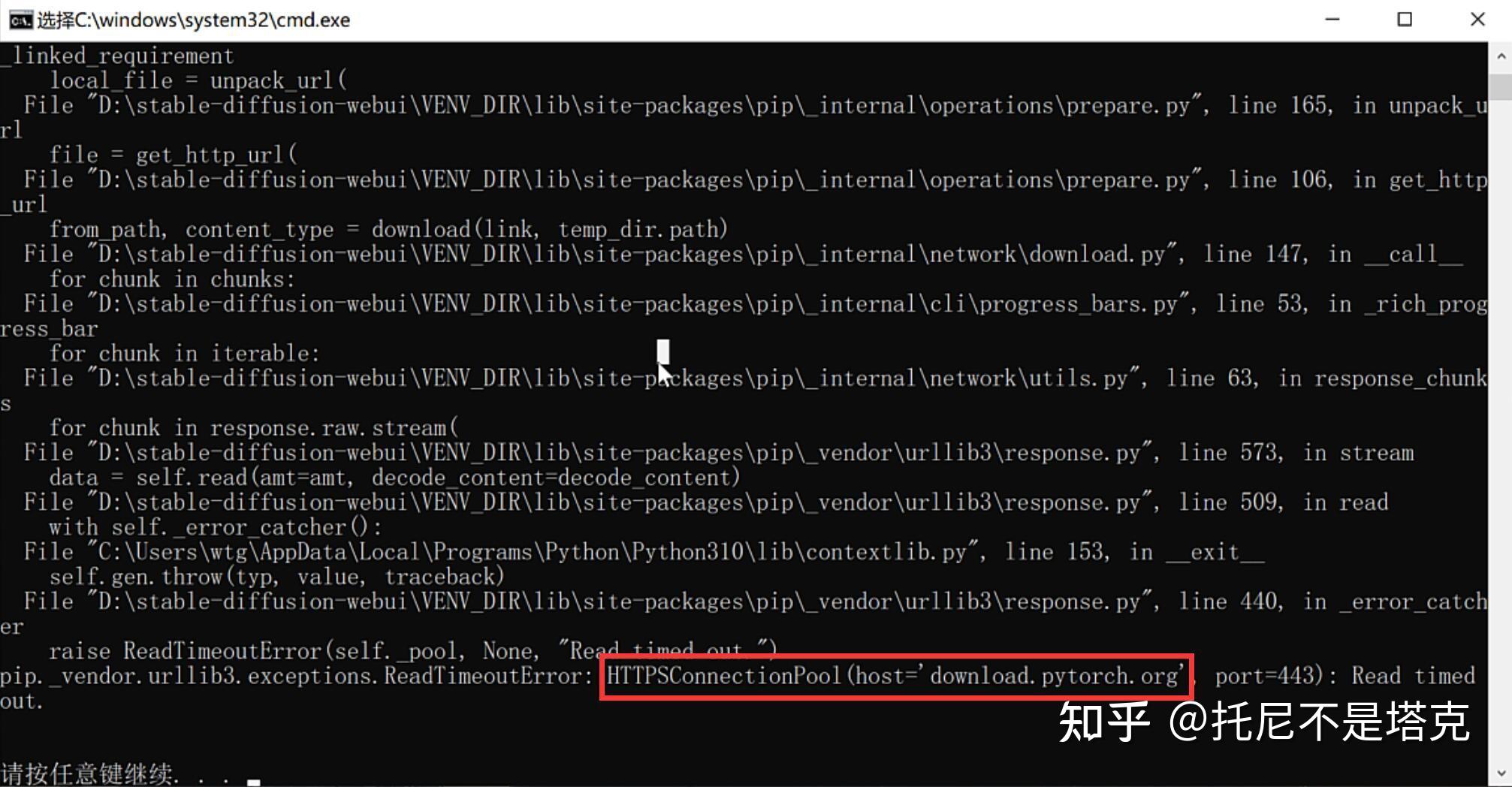Click the highlighted HTTPSConnectionPool error text
The width and height of the screenshot is (1512, 787).
click(x=896, y=676)
